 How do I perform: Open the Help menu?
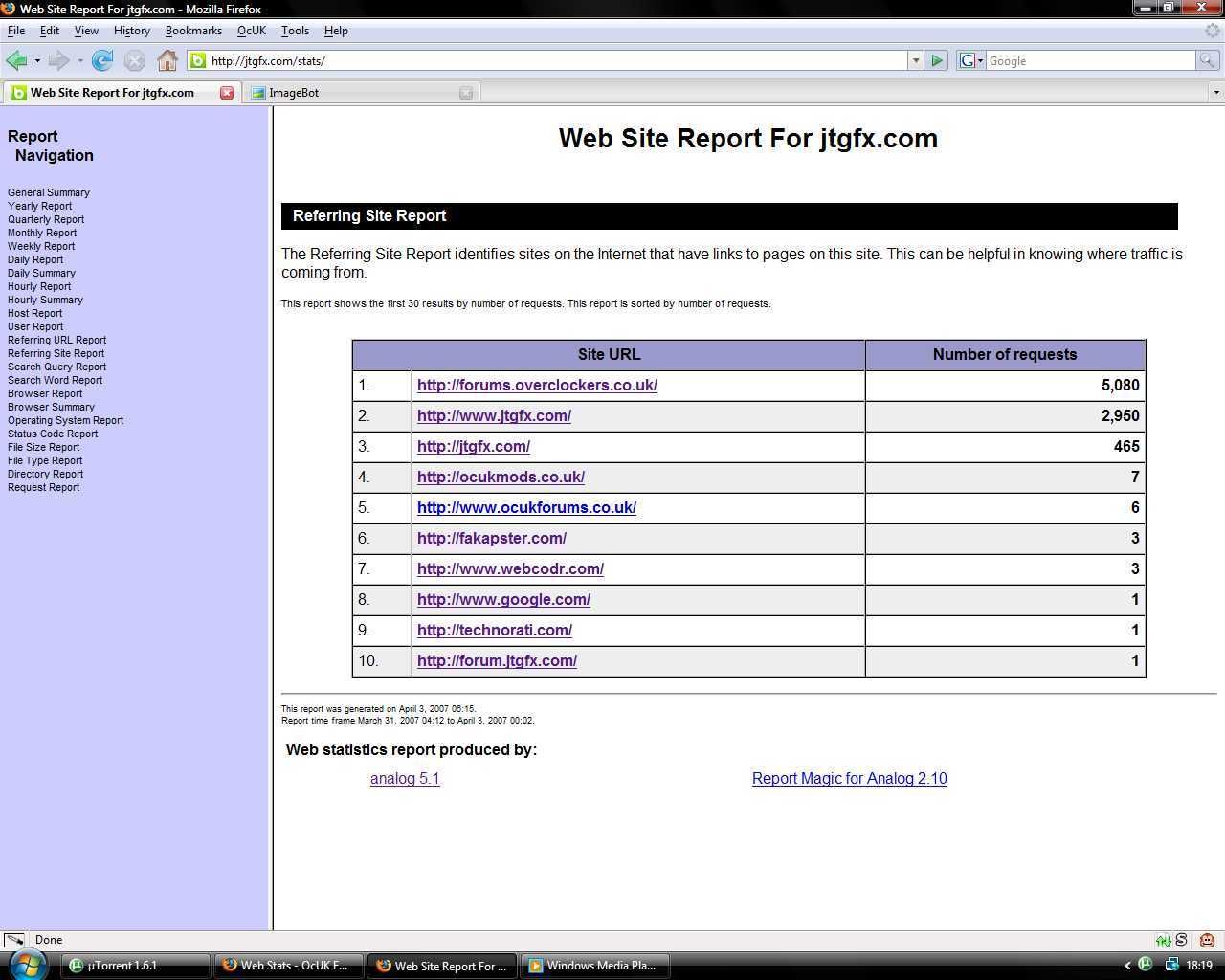(336, 31)
